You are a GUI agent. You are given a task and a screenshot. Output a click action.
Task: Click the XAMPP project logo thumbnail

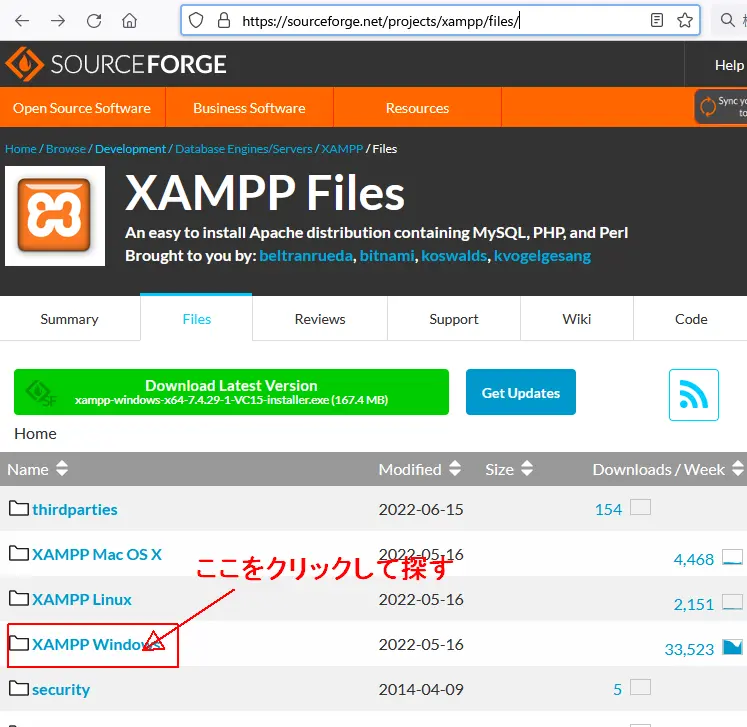(x=55, y=216)
